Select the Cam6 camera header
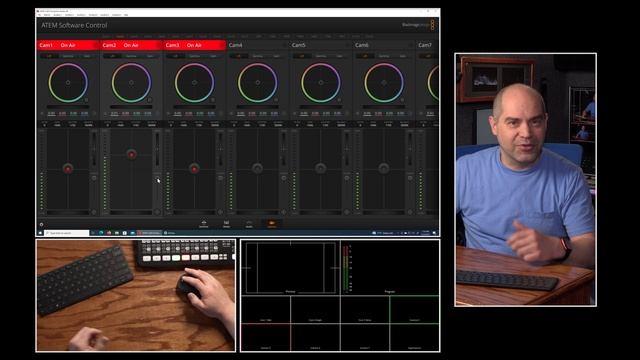The height and width of the screenshot is (360, 640). tap(384, 45)
